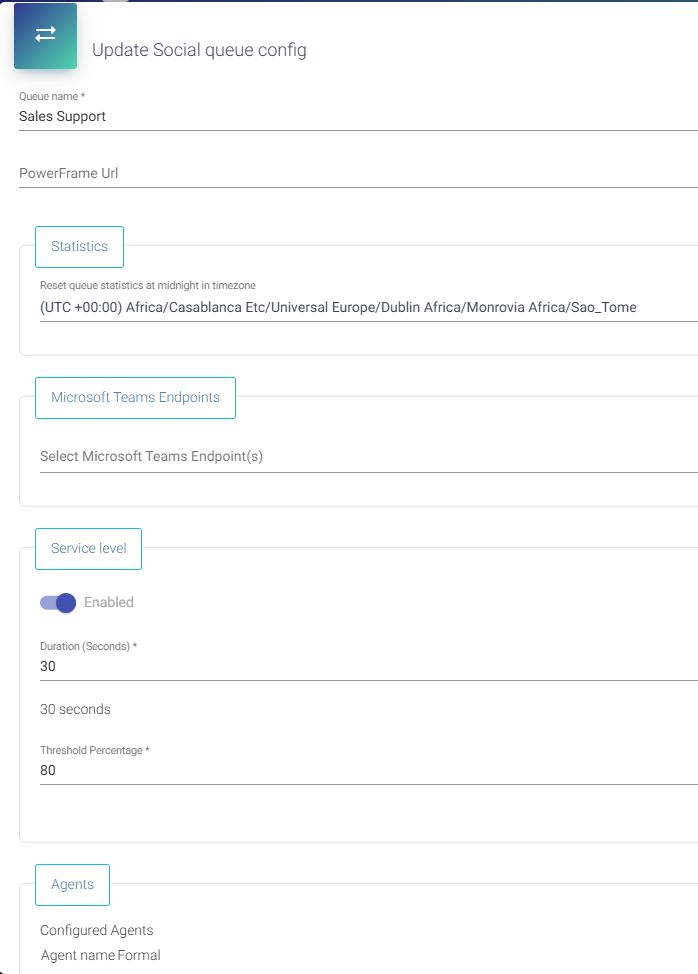
Task: Click the Threshold Percentage field showing 80
Action: coord(200,770)
